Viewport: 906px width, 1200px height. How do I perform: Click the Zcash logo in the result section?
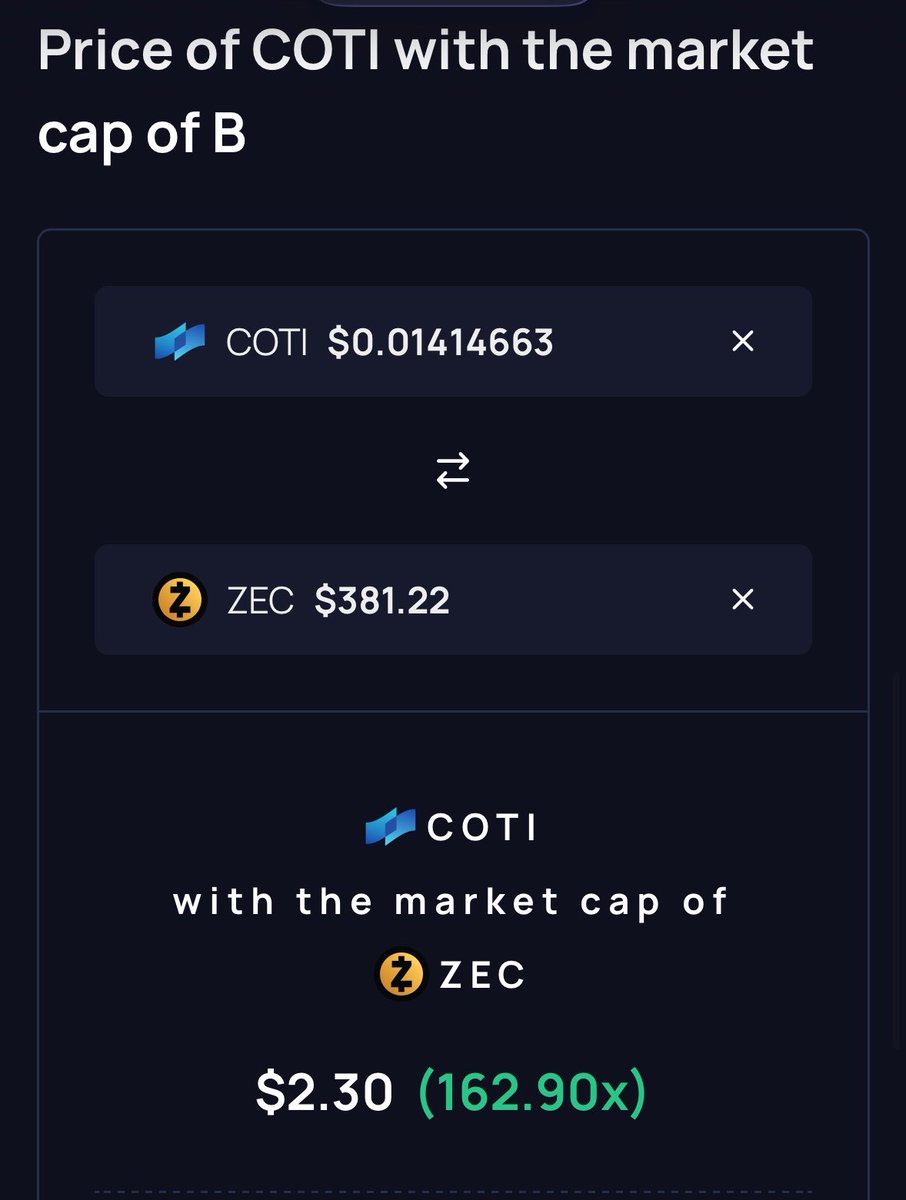[401, 974]
